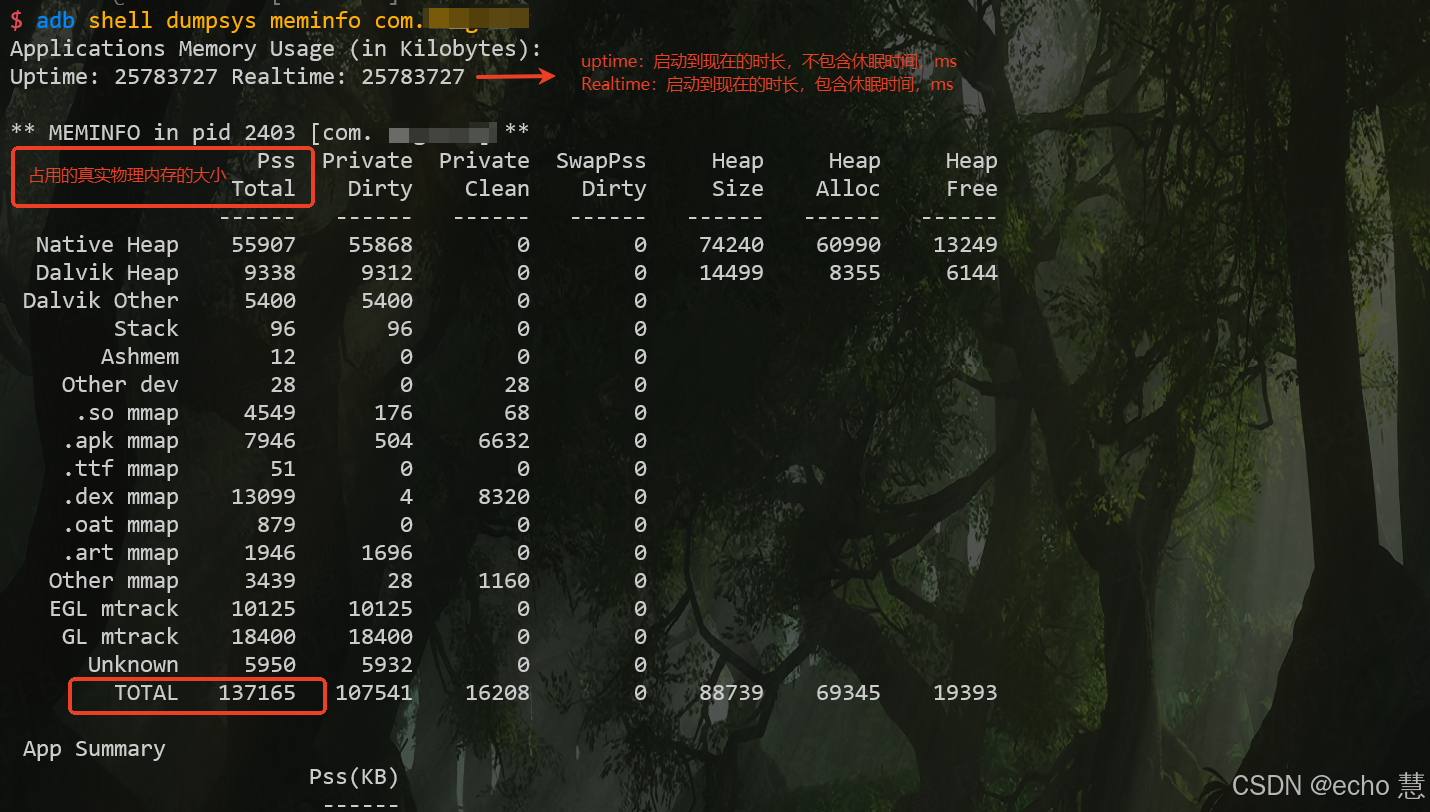This screenshot has width=1430, height=812.
Task: Click the "shell" word in the command
Action: (121, 20)
